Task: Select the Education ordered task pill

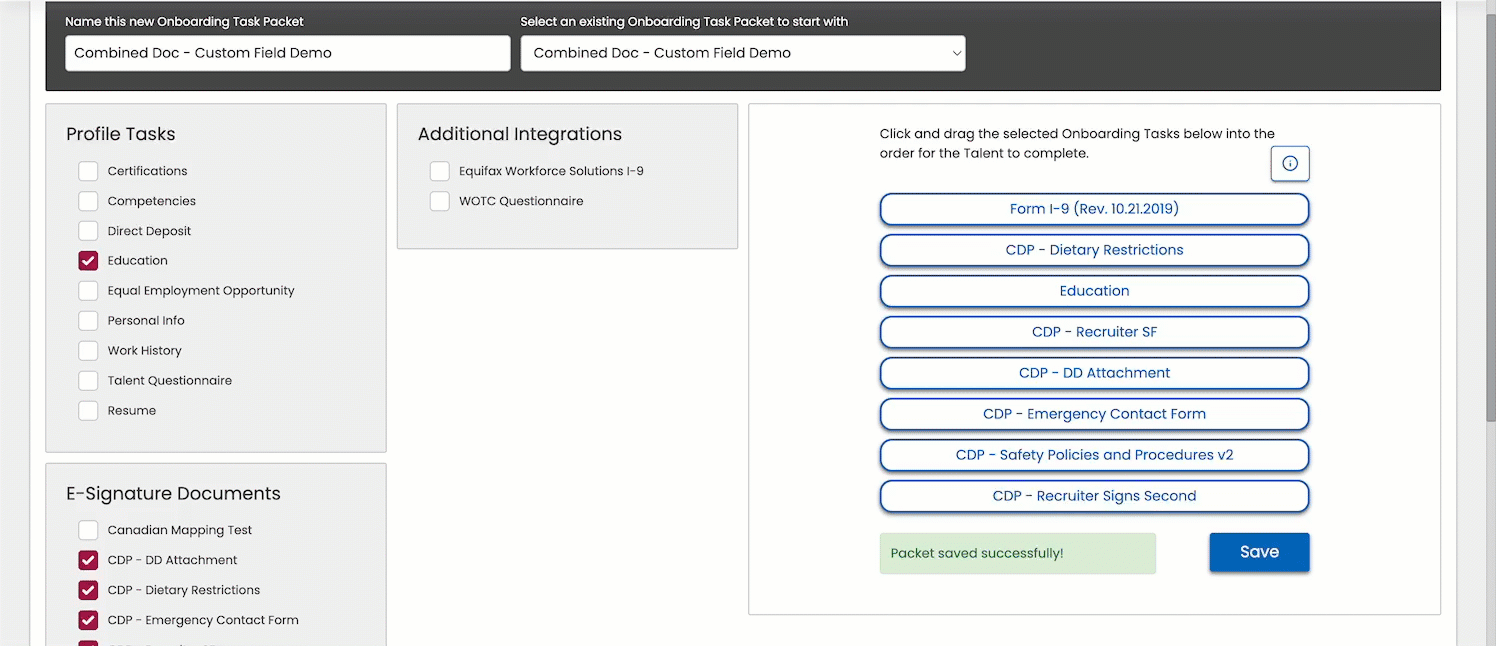Action: tap(1094, 291)
